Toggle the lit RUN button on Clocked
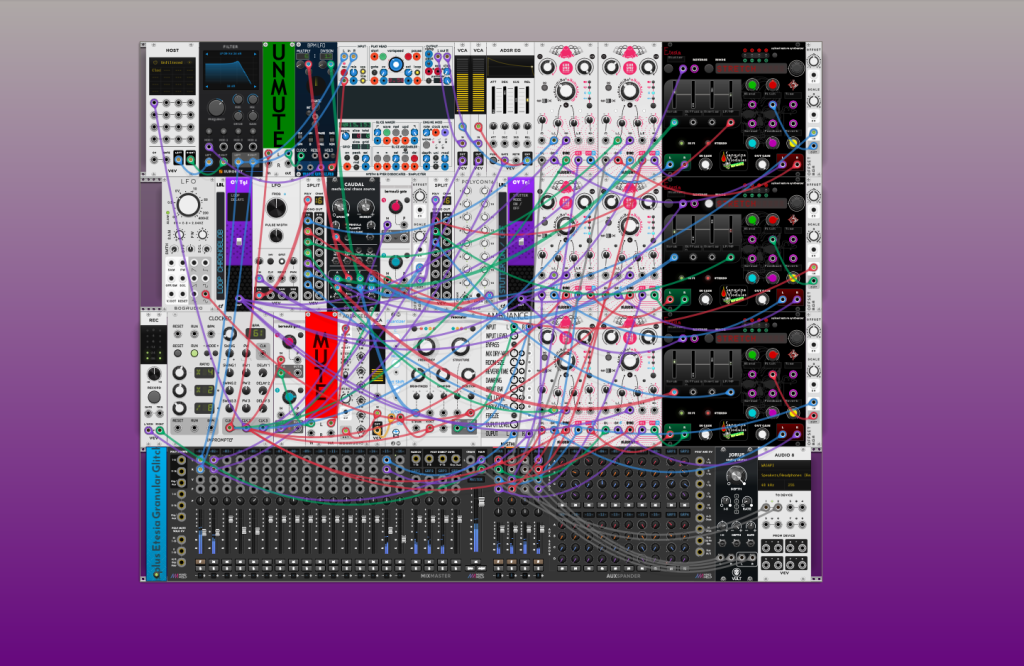The width and height of the screenshot is (1024, 666). click(x=194, y=353)
